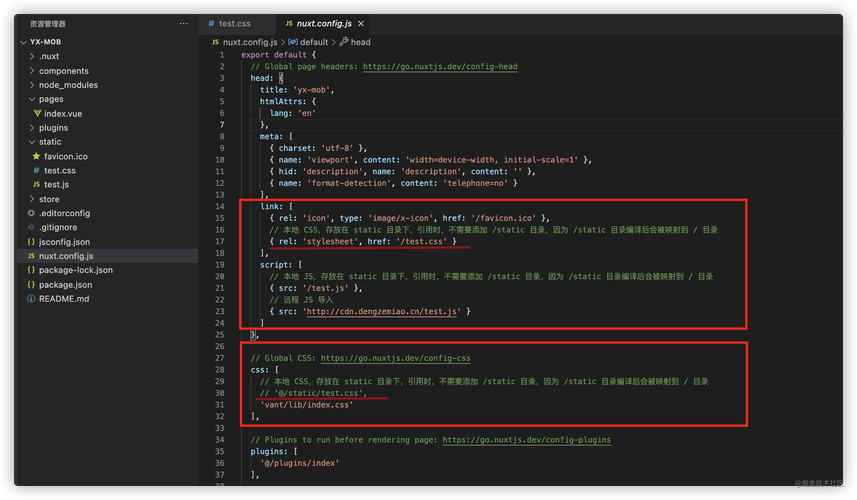Click the '/test.js' src value on line 21
Viewport: 857px width, 500px height.
tap(325, 287)
